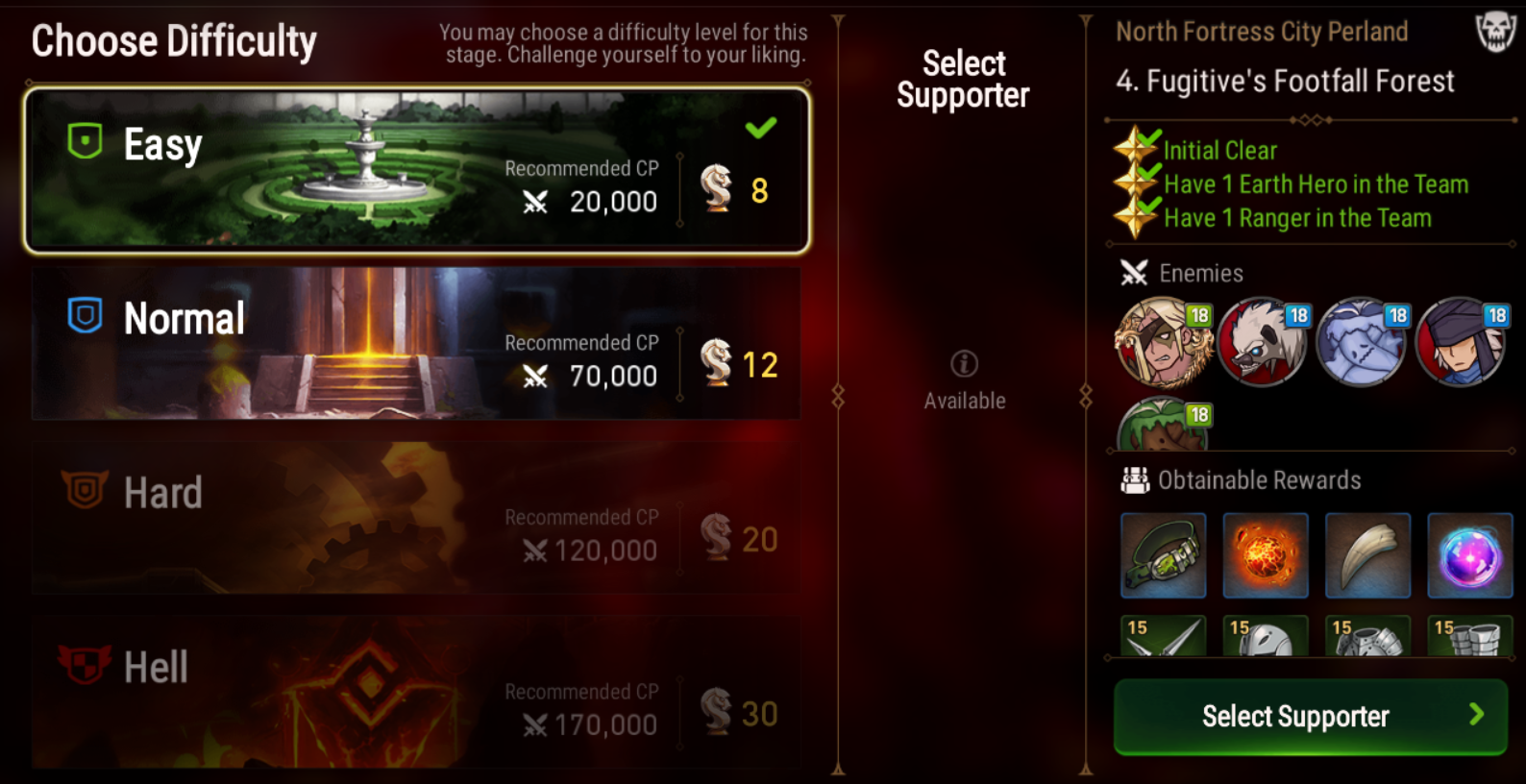Image resolution: width=1526 pixels, height=784 pixels.
Task: Select the Normal difficulty option
Action: [x=416, y=343]
